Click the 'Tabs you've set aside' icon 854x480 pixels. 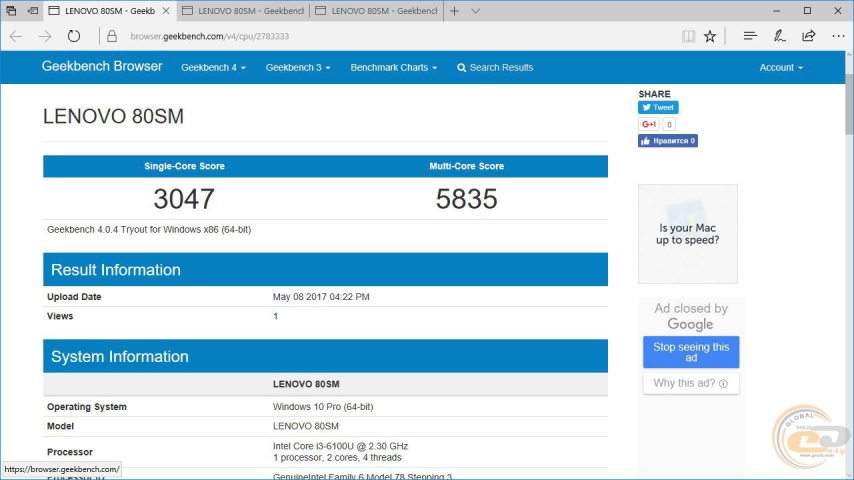click(11, 10)
